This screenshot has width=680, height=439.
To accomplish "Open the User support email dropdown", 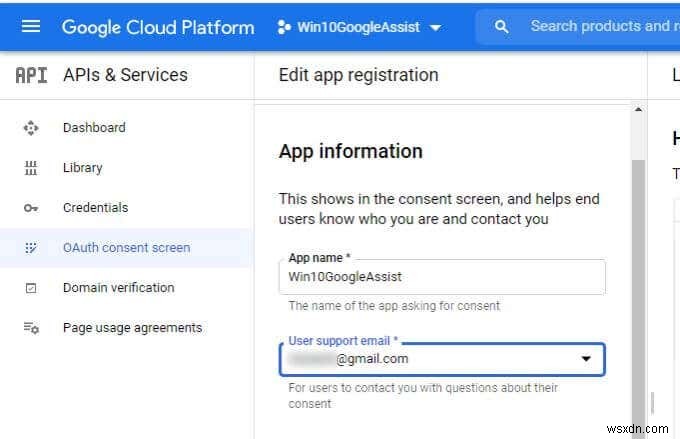I will tap(442, 359).
